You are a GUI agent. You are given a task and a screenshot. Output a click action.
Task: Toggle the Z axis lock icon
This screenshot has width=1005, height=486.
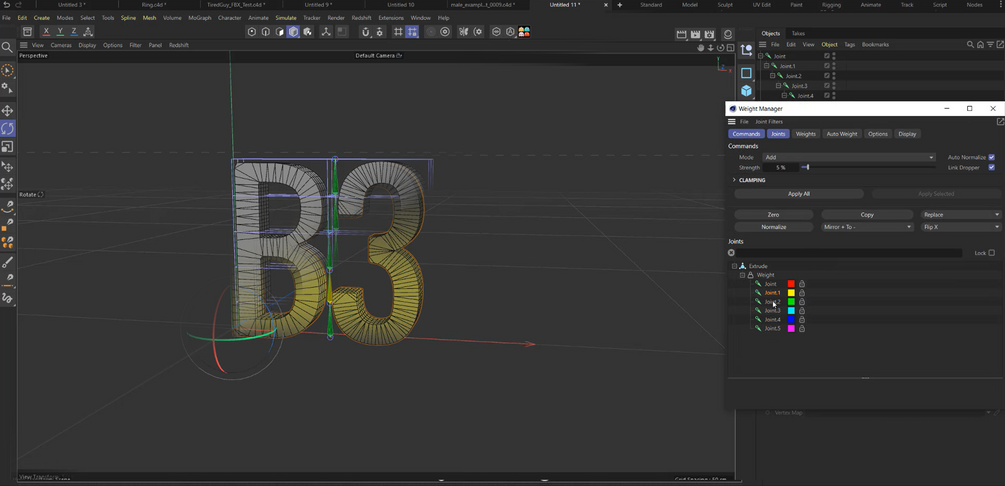click(74, 32)
